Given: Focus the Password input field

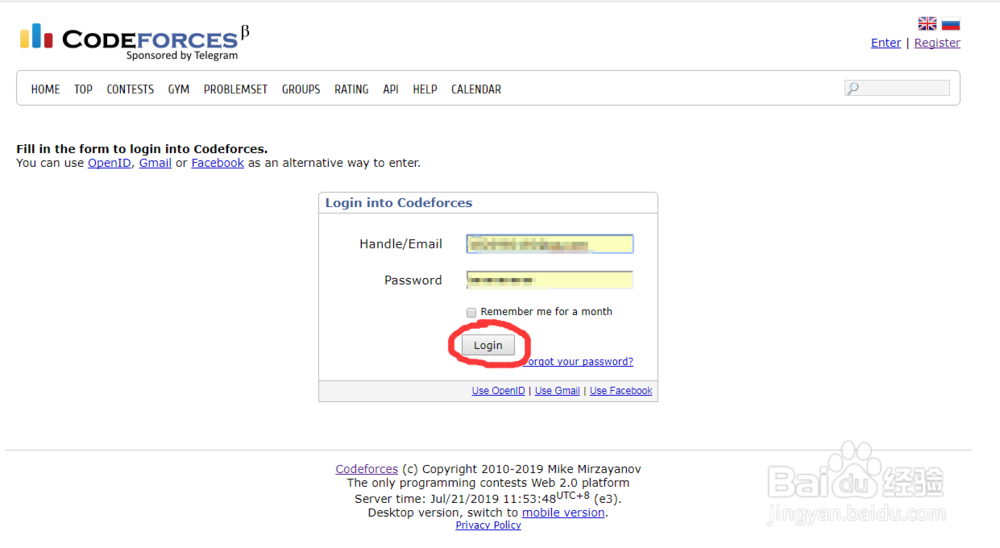Looking at the screenshot, I should point(550,280).
